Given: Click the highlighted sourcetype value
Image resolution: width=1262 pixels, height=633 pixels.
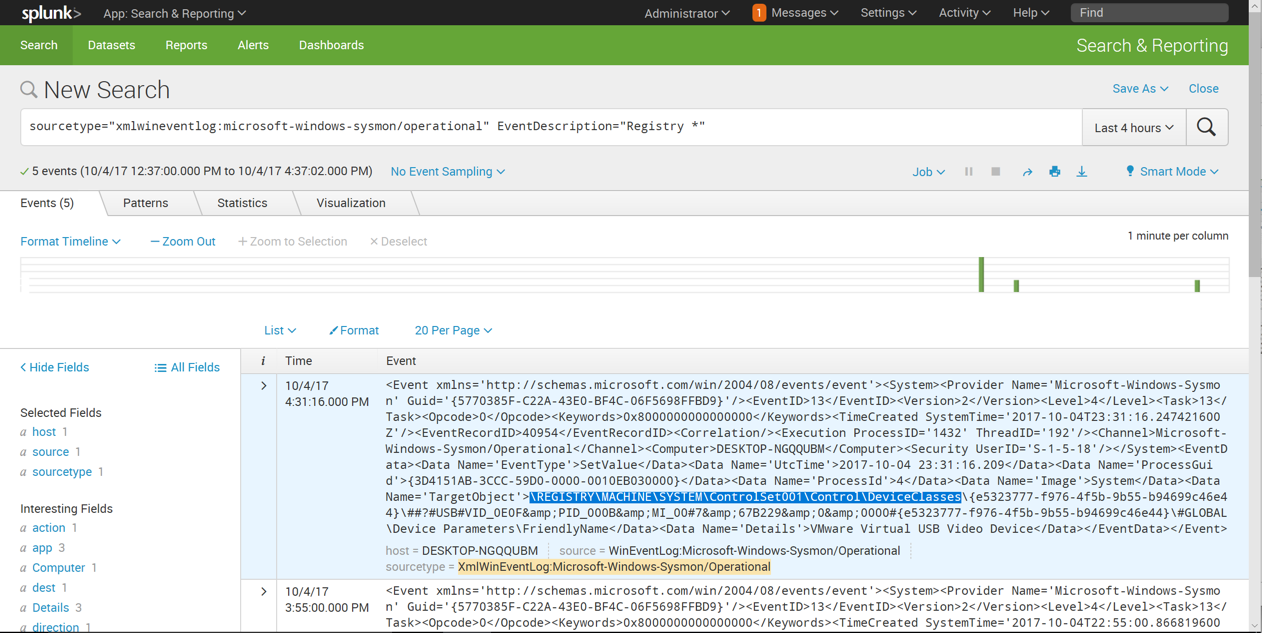Looking at the screenshot, I should pos(614,567).
